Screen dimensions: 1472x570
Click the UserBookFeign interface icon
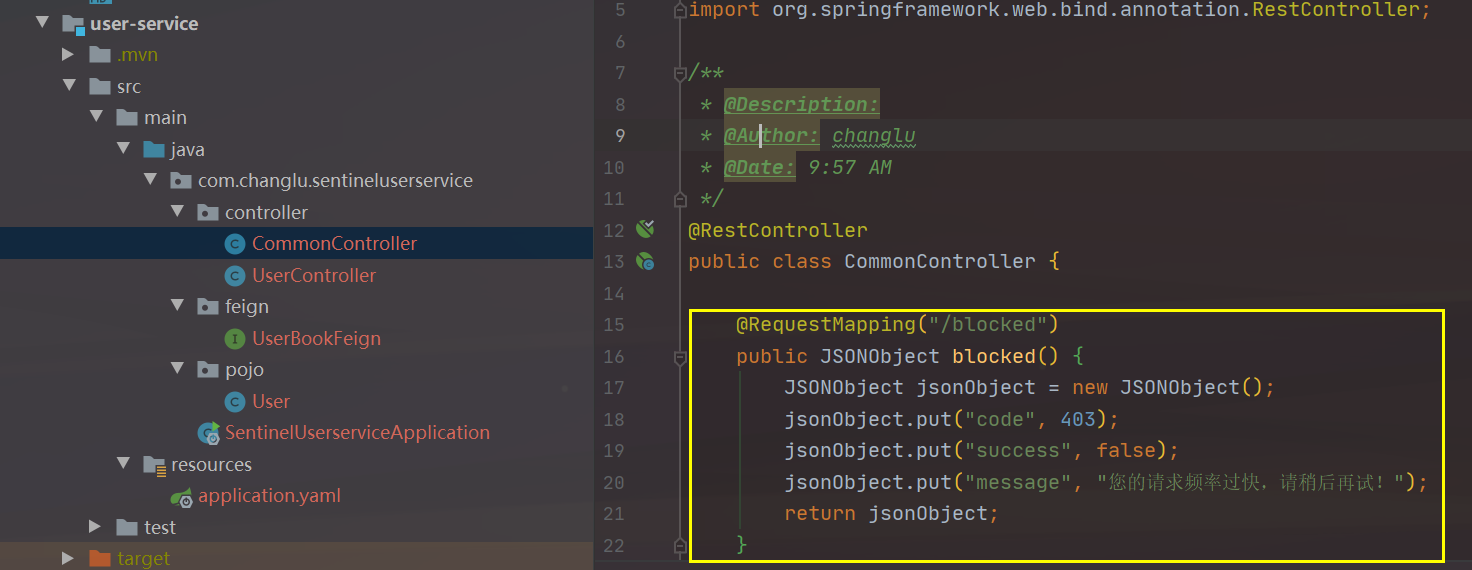click(235, 338)
